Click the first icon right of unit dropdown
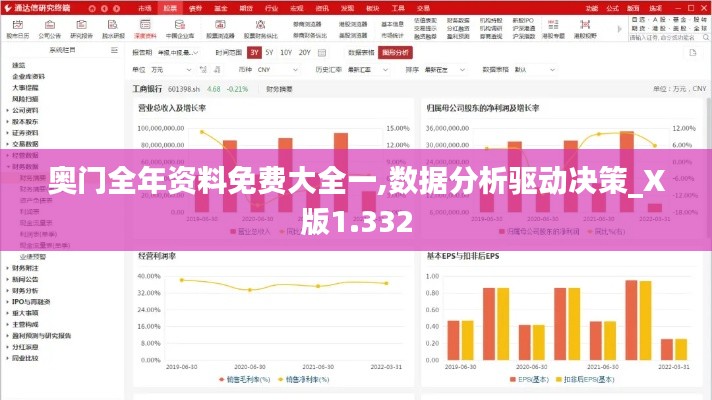 coord(203,69)
